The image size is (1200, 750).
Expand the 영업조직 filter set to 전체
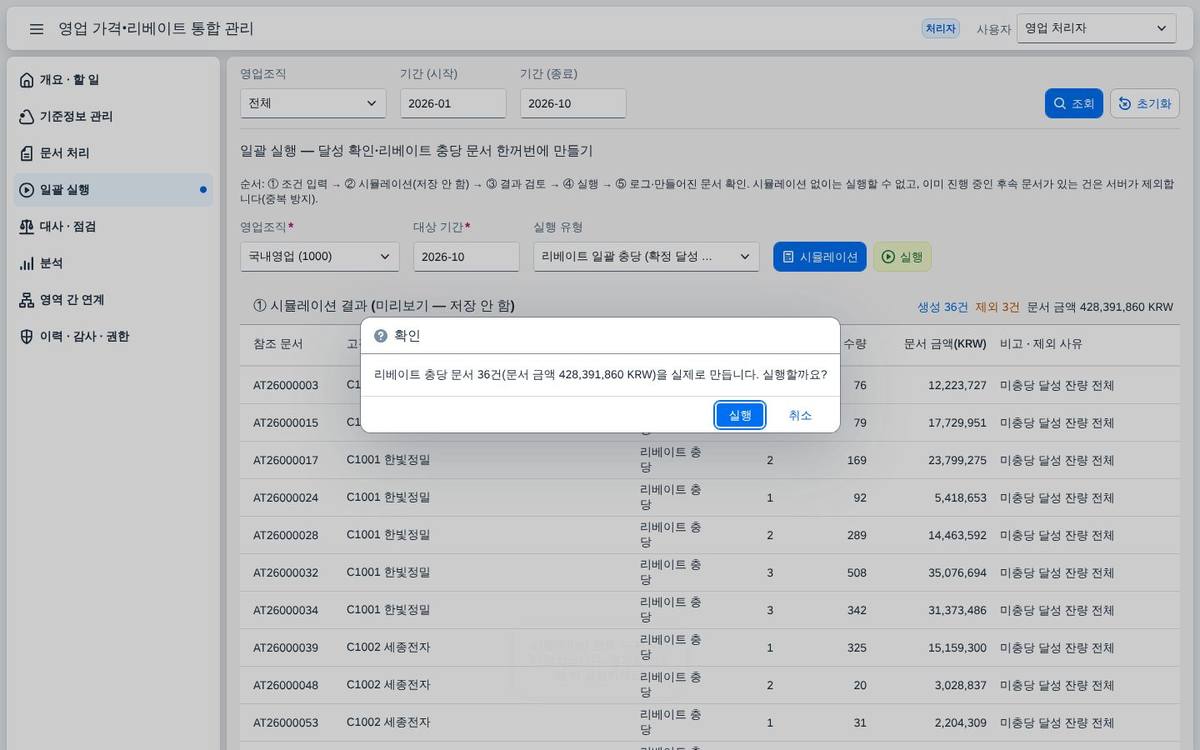(313, 103)
